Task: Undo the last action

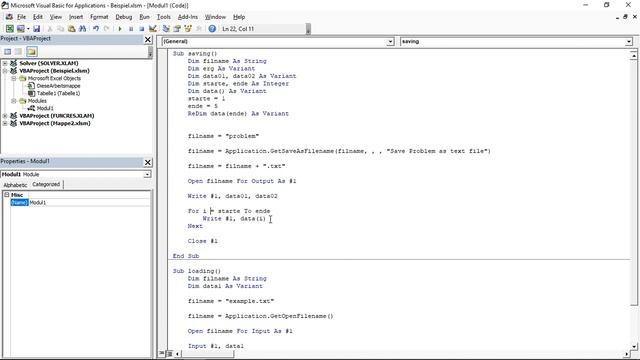Action: tap(96, 29)
